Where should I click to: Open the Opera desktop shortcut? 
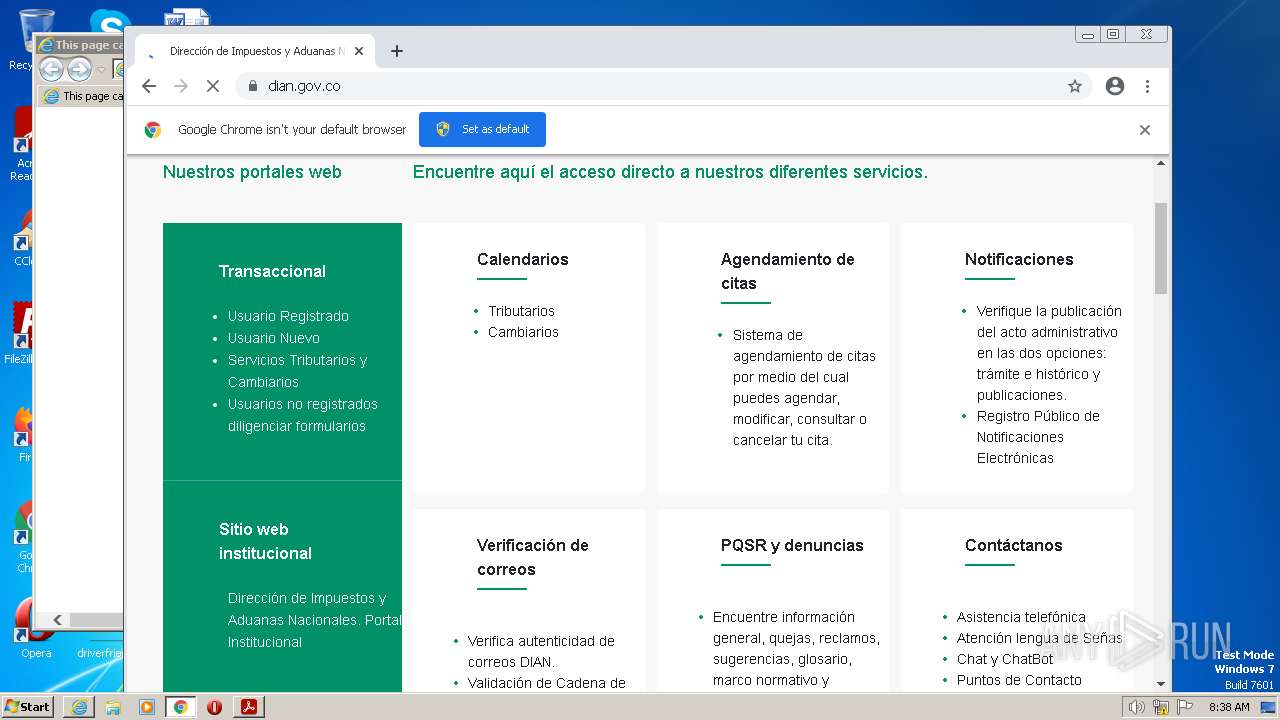[36, 628]
